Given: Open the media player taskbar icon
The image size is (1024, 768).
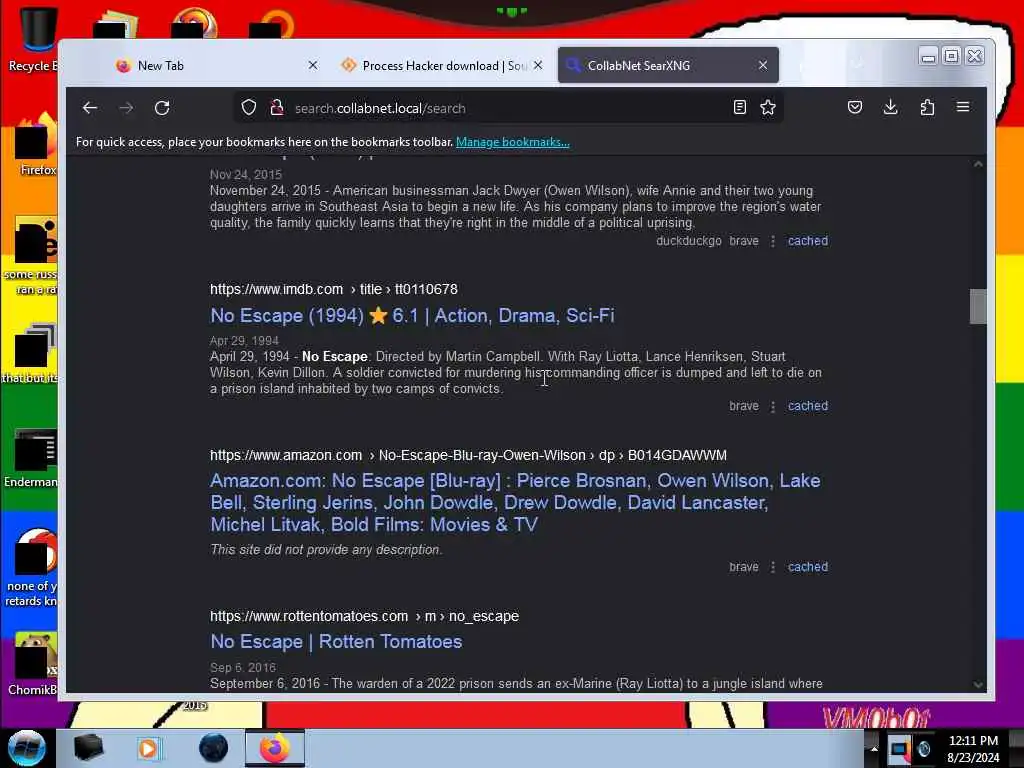Looking at the screenshot, I should coord(148,748).
